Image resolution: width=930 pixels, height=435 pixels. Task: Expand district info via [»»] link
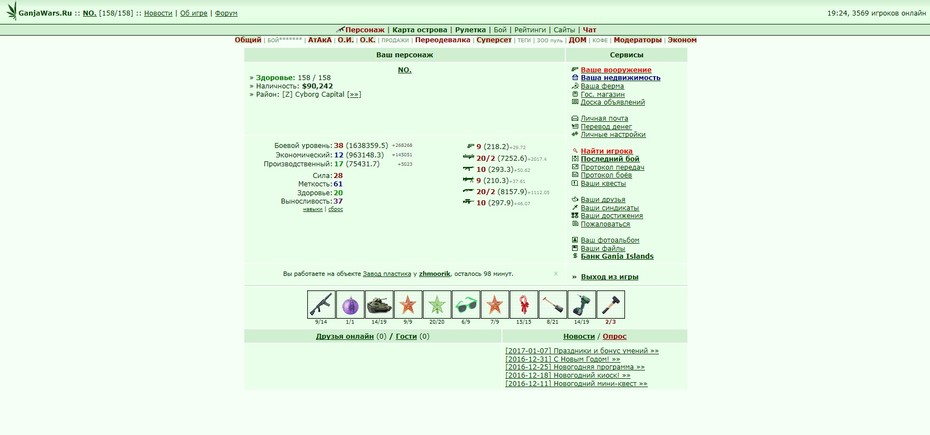click(x=354, y=94)
